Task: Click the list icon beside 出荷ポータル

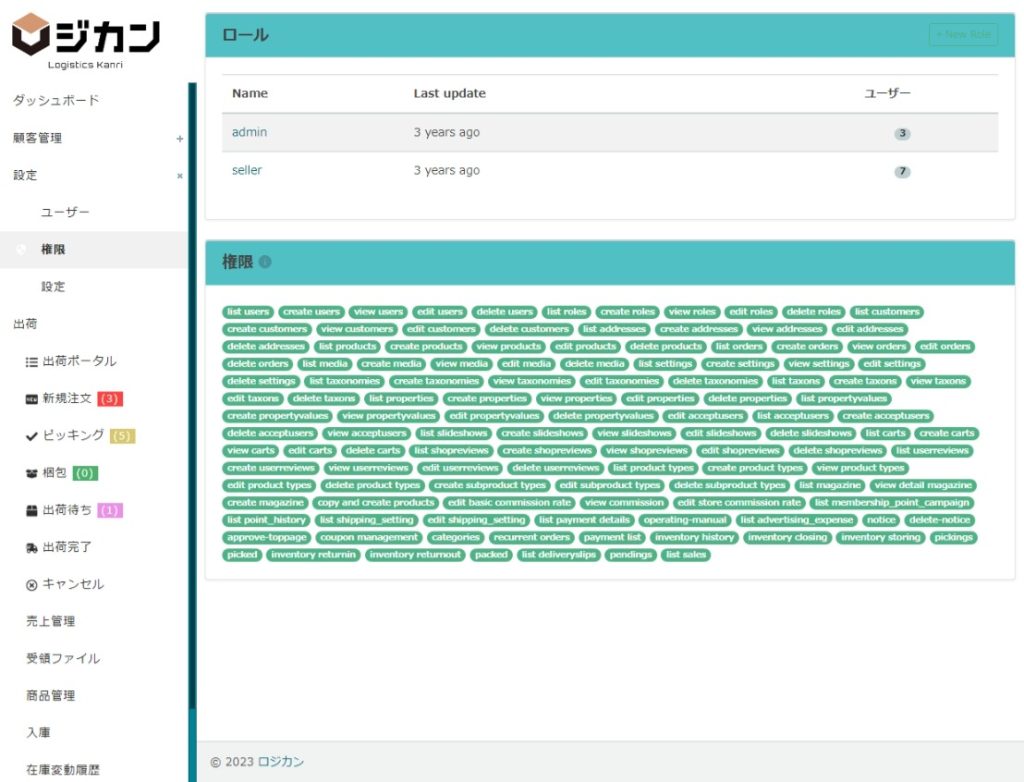Action: pyautogui.click(x=31, y=362)
